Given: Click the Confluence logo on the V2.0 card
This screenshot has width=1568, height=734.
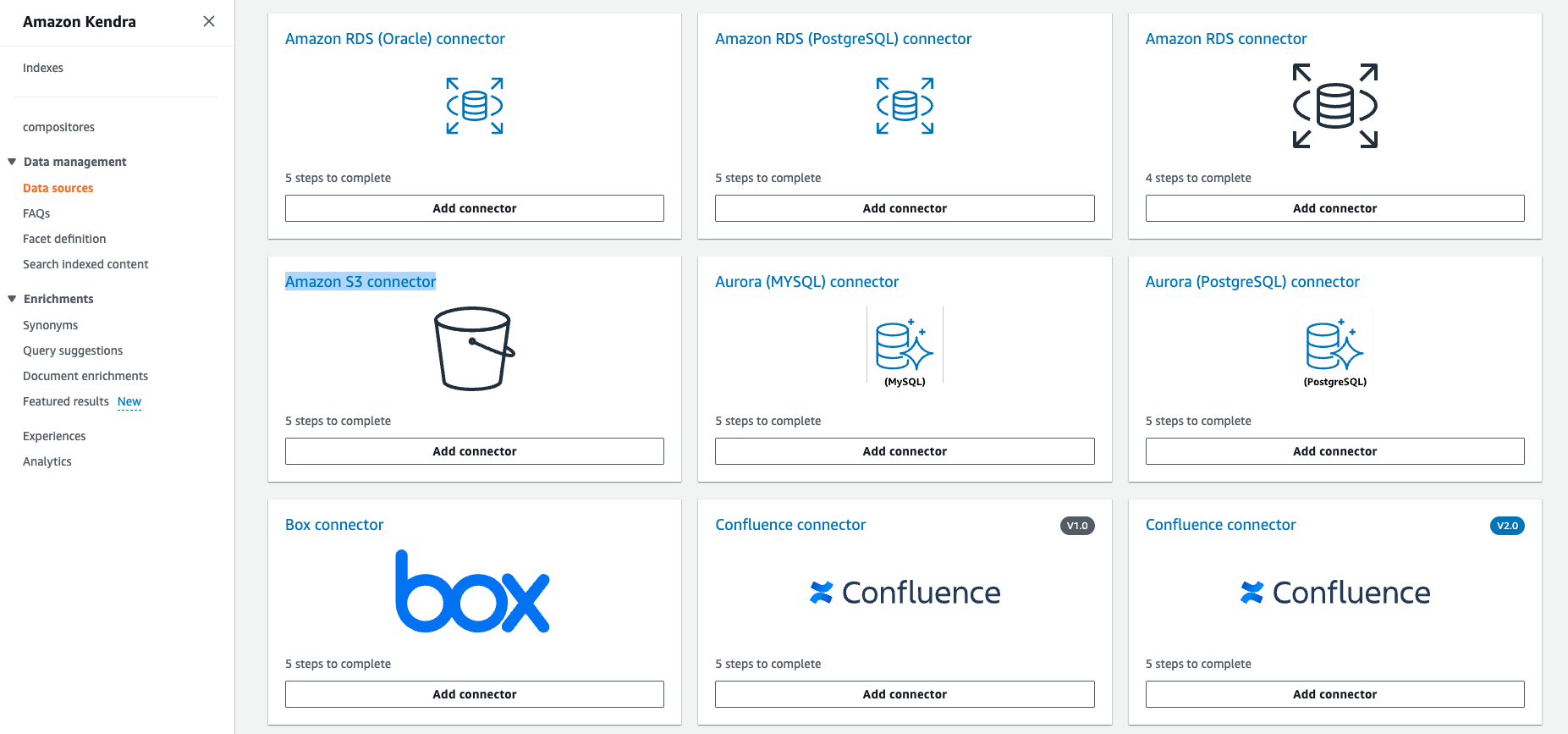Looking at the screenshot, I should [1334, 593].
